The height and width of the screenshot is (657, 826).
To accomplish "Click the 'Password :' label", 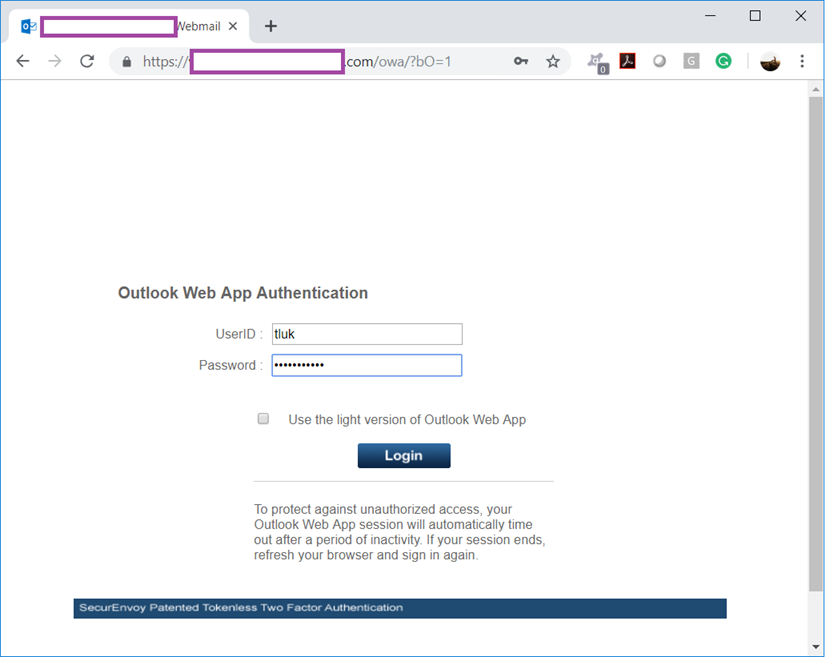I will point(231,365).
